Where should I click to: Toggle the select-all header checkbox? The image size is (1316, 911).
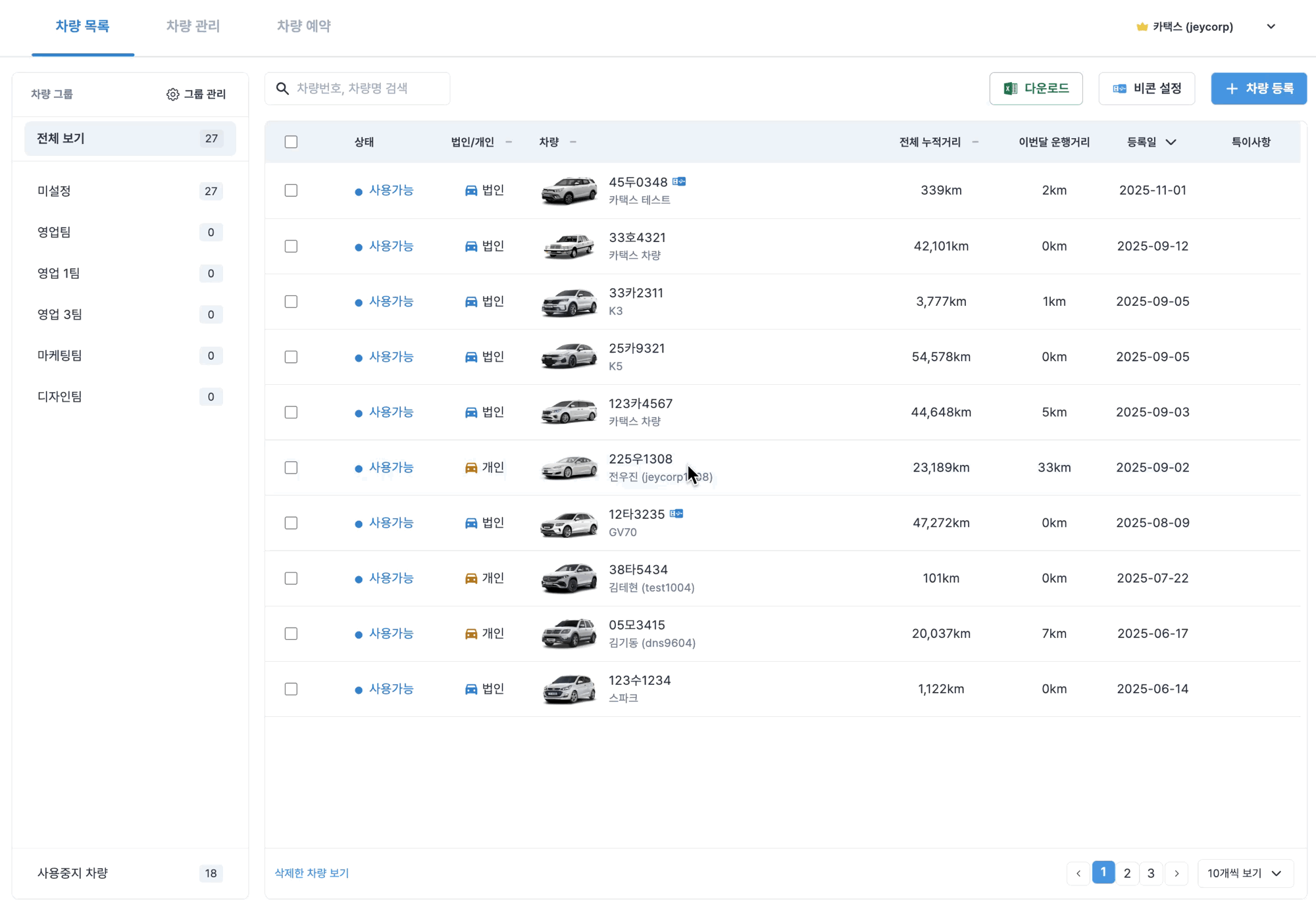(291, 142)
